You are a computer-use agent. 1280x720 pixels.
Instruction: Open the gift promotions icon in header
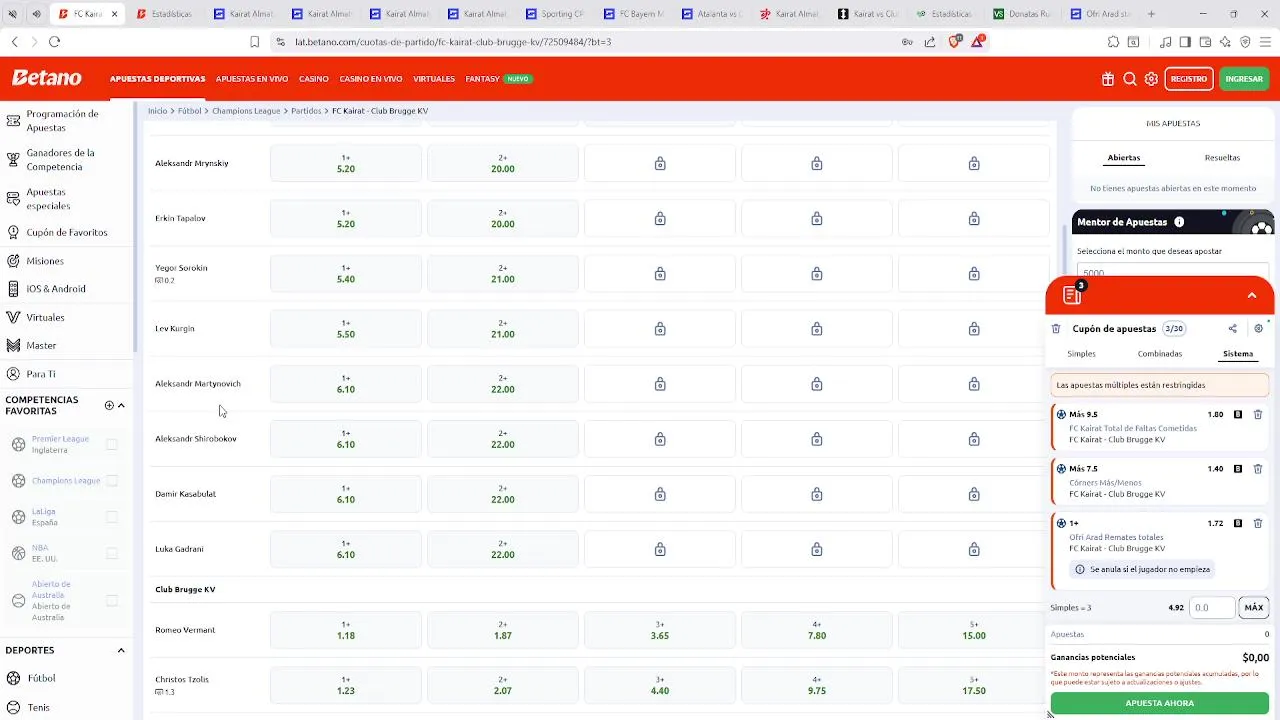(x=1108, y=79)
